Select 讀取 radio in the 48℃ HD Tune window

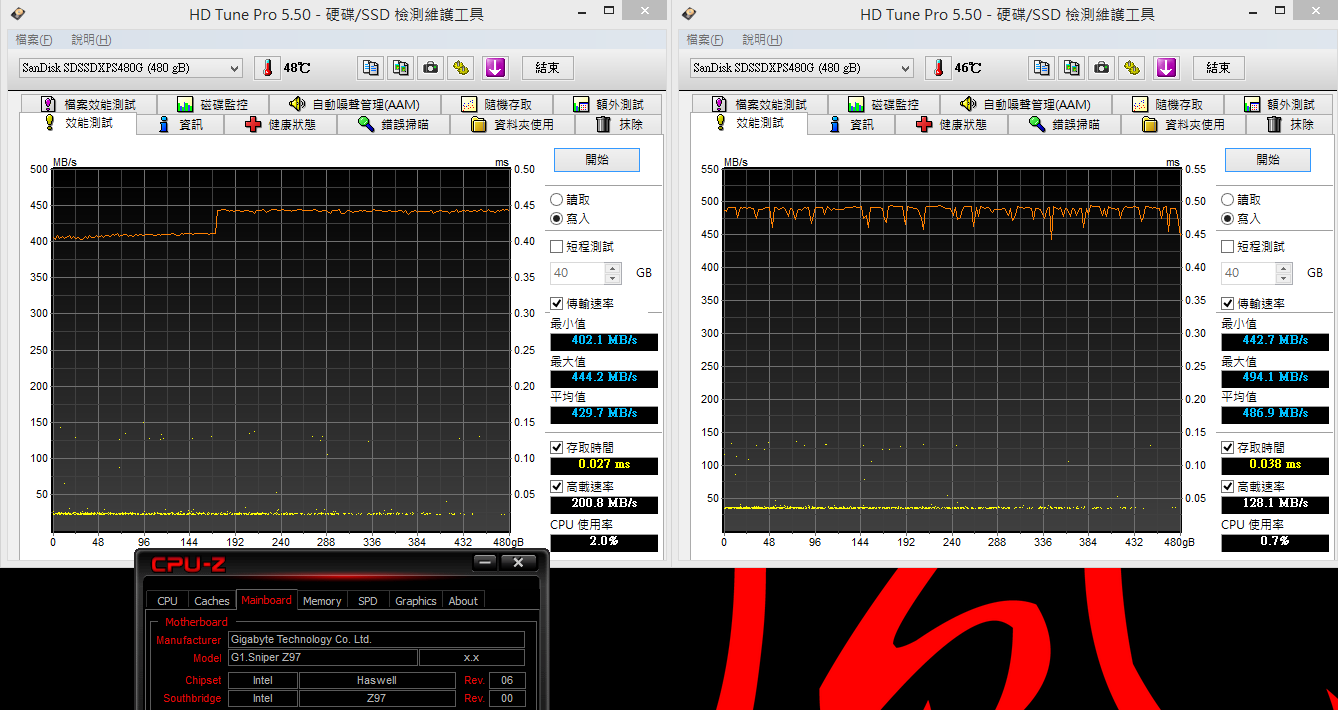pos(556,200)
